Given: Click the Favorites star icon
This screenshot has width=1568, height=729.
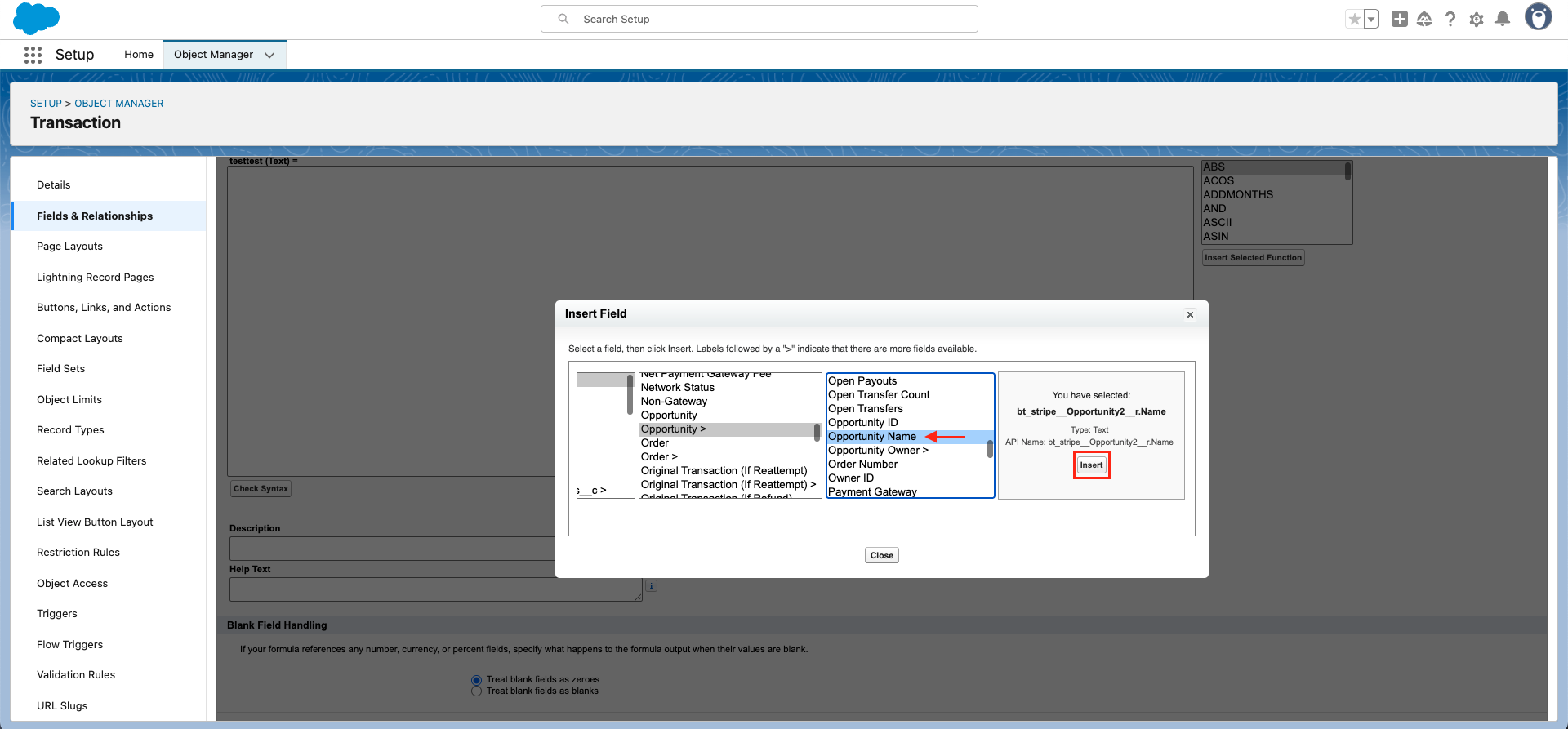Looking at the screenshot, I should (1355, 19).
